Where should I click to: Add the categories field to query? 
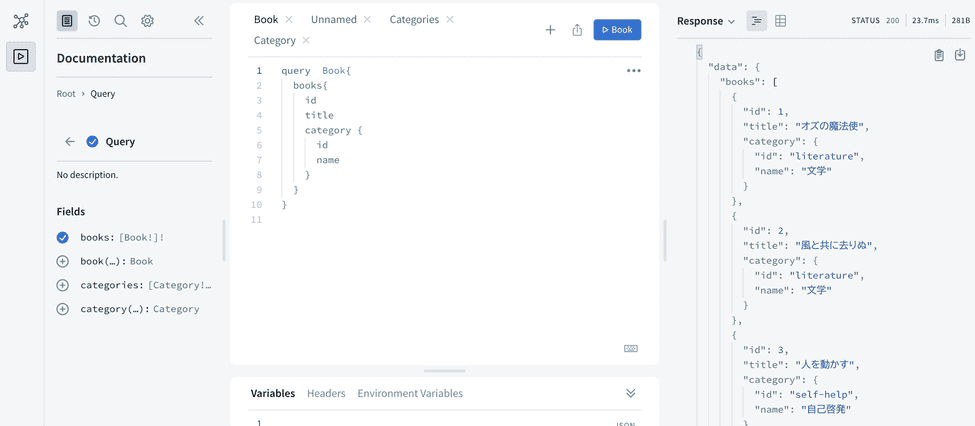pyautogui.click(x=63, y=285)
